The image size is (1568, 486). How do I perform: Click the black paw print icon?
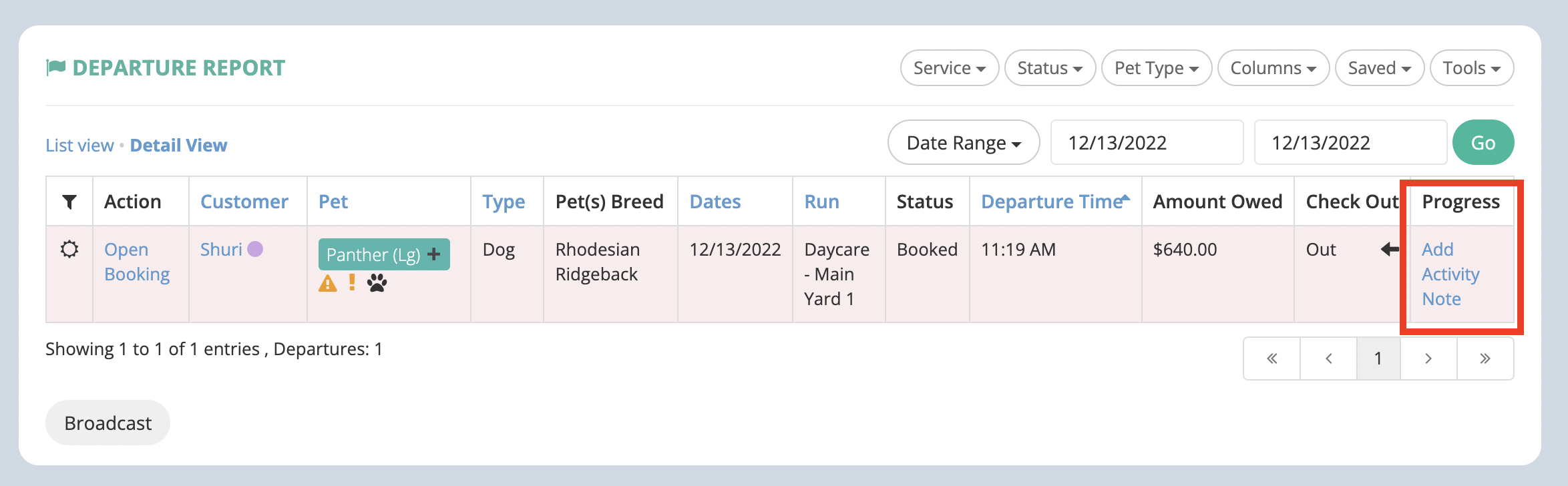[377, 283]
